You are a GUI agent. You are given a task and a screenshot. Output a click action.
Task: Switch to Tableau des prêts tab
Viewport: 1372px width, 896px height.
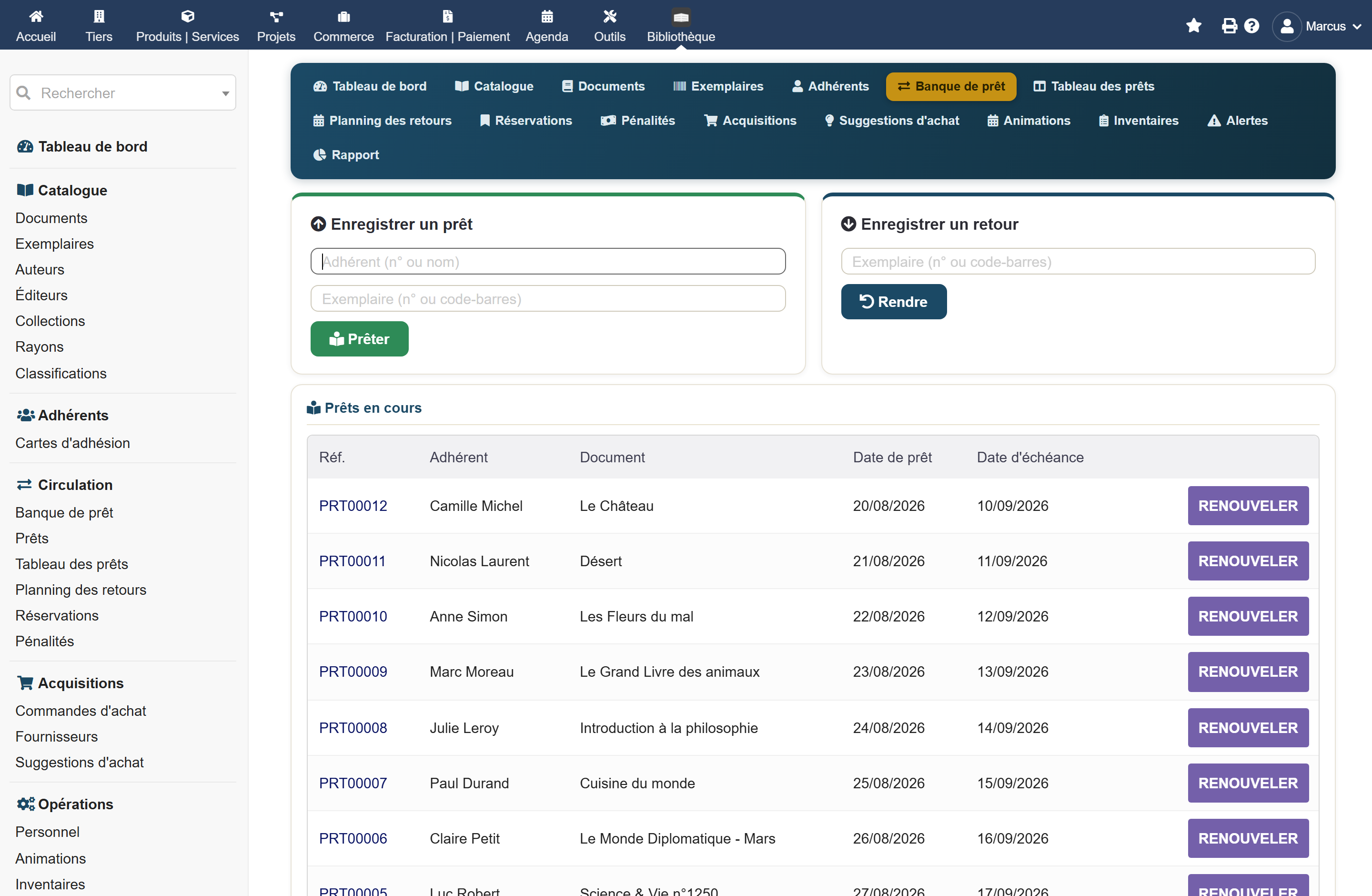pyautogui.click(x=1094, y=86)
